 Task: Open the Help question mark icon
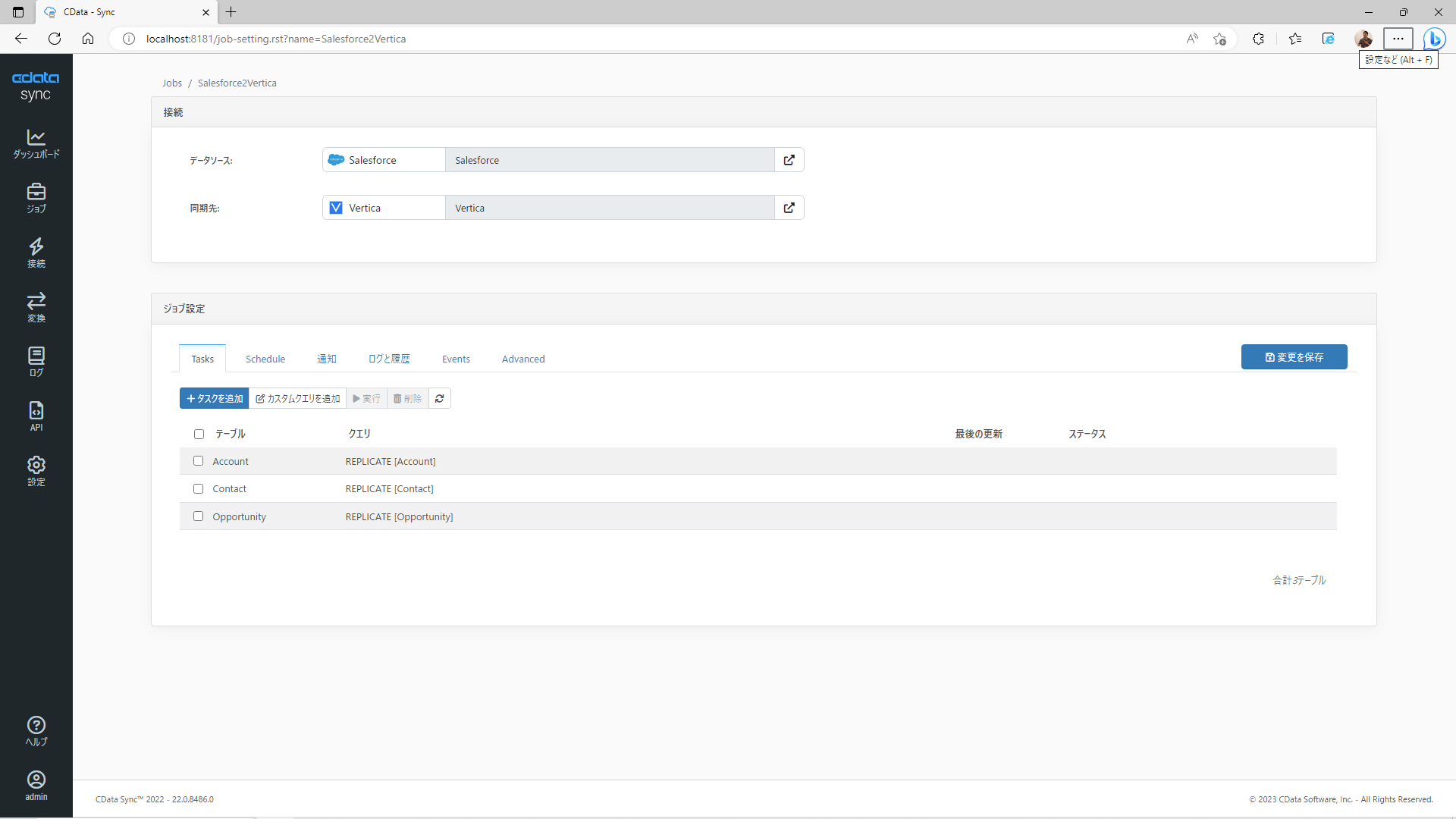tap(36, 731)
